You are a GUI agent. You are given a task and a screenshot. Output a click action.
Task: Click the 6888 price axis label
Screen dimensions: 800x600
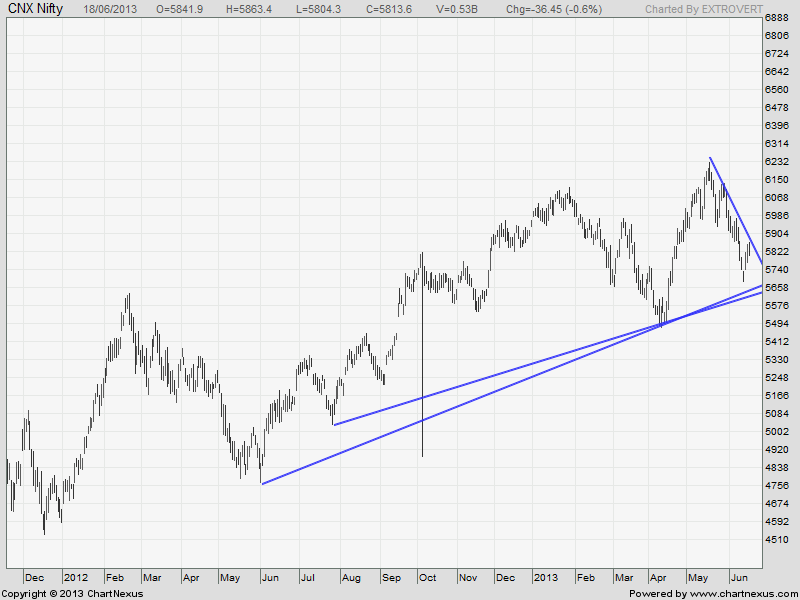[x=776, y=18]
